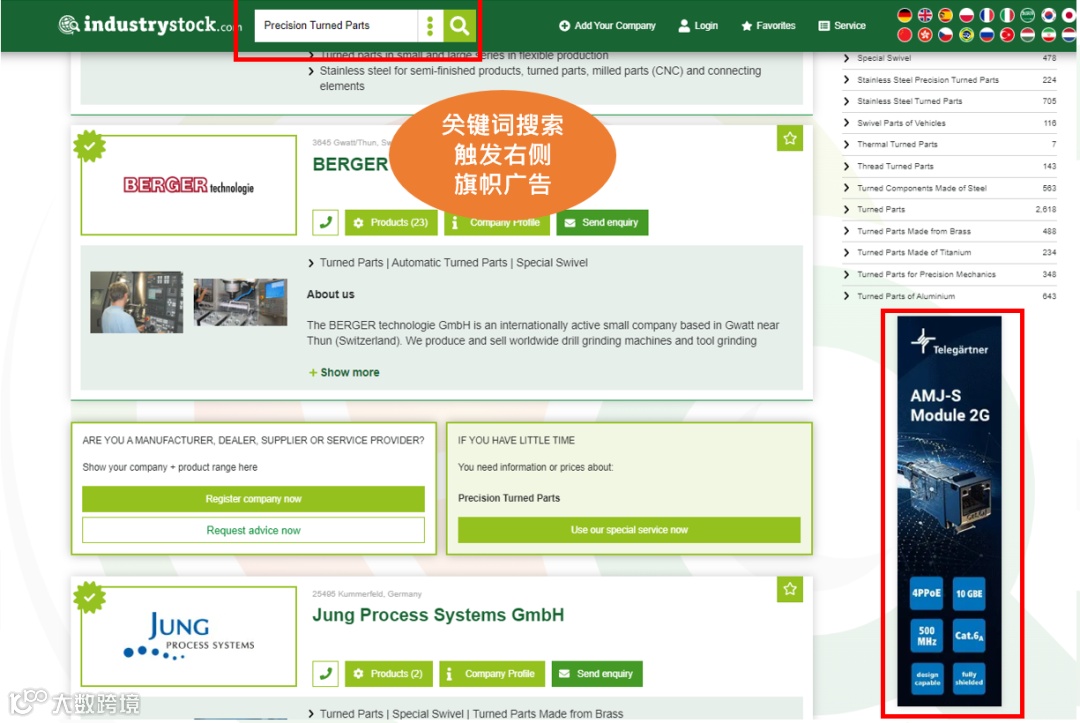Click the industrystock.com logo

click(x=150, y=25)
